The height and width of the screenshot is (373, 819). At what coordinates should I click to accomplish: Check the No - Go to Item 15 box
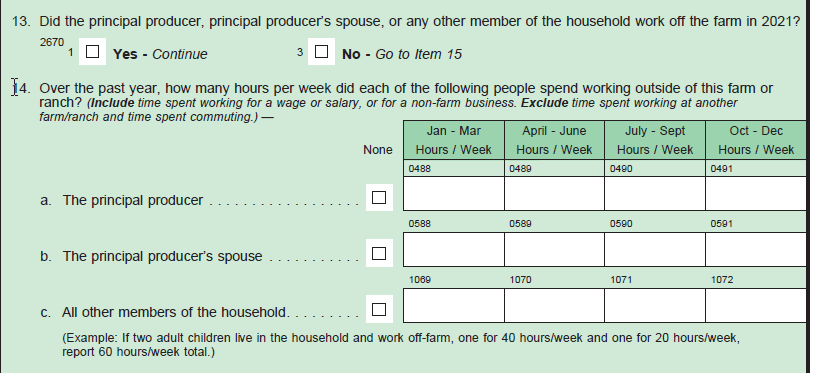[x=321, y=51]
